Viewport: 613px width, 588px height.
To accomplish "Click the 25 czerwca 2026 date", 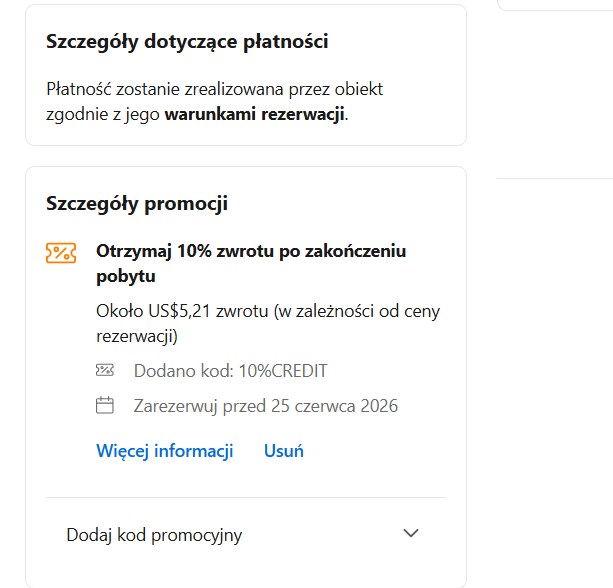I will pyautogui.click(x=334, y=406).
